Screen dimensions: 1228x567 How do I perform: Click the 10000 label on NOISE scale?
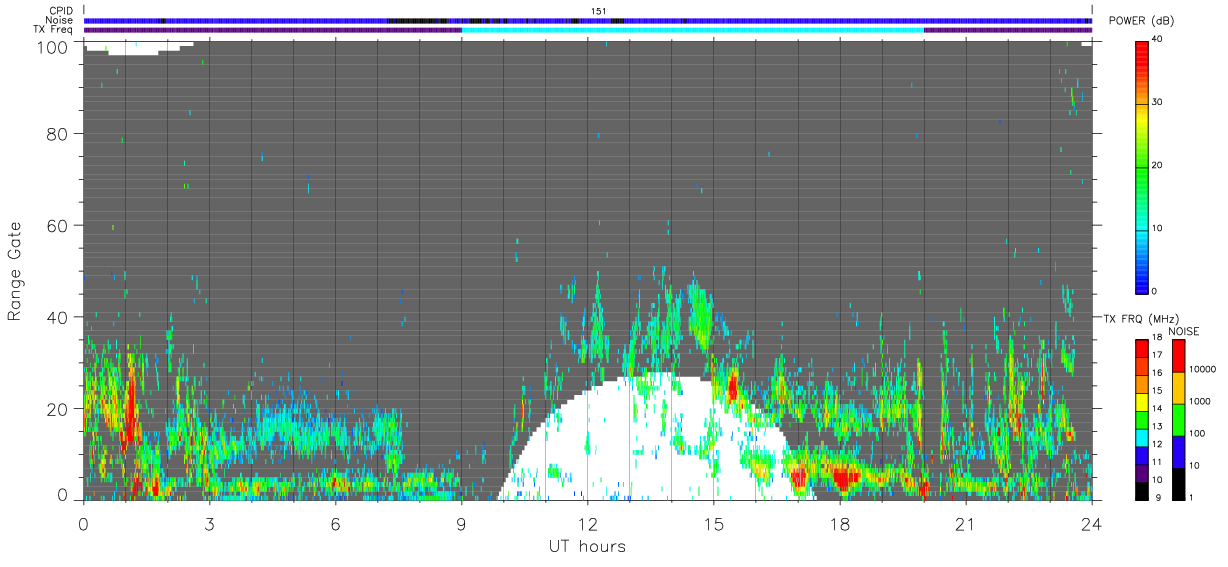(1203, 370)
